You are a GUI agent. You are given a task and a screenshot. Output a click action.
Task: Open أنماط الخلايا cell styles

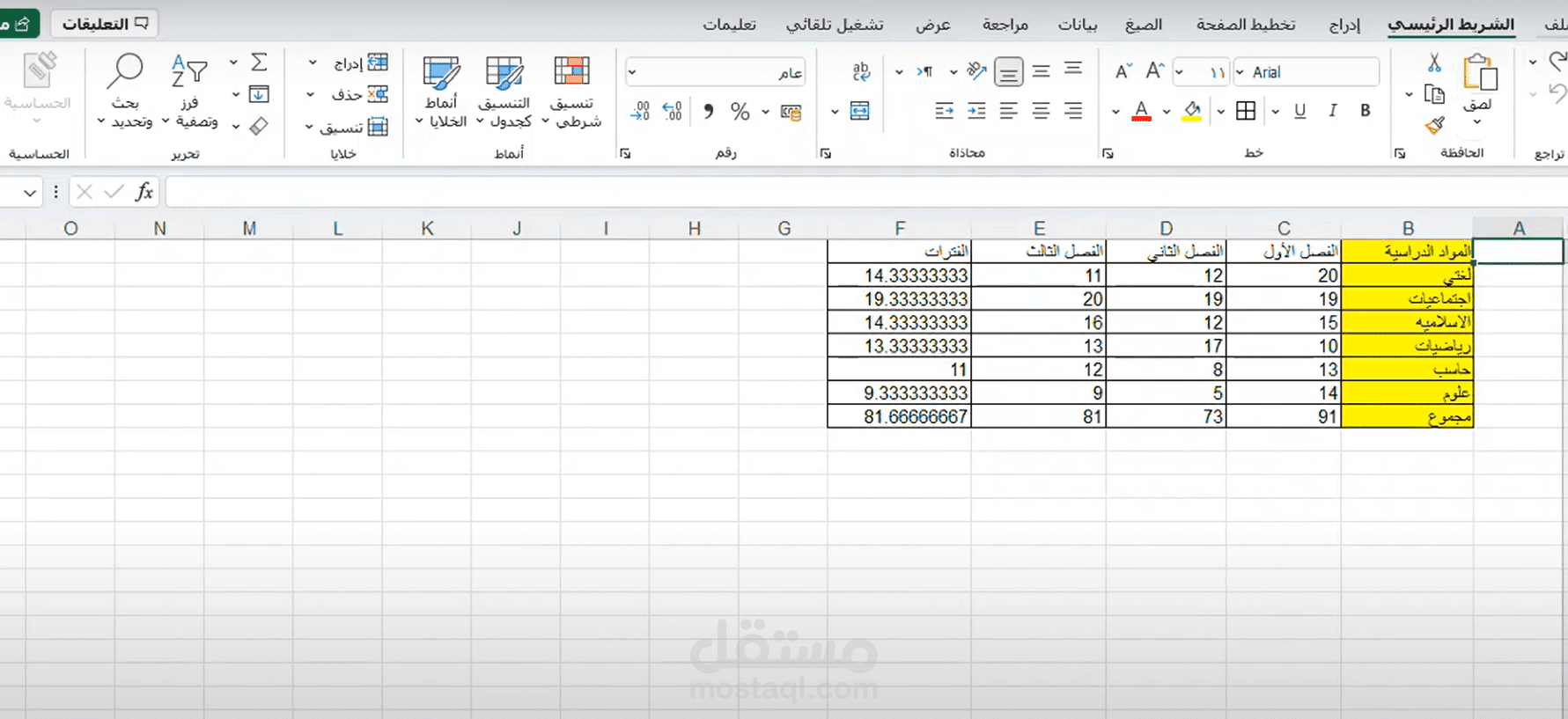point(441,91)
